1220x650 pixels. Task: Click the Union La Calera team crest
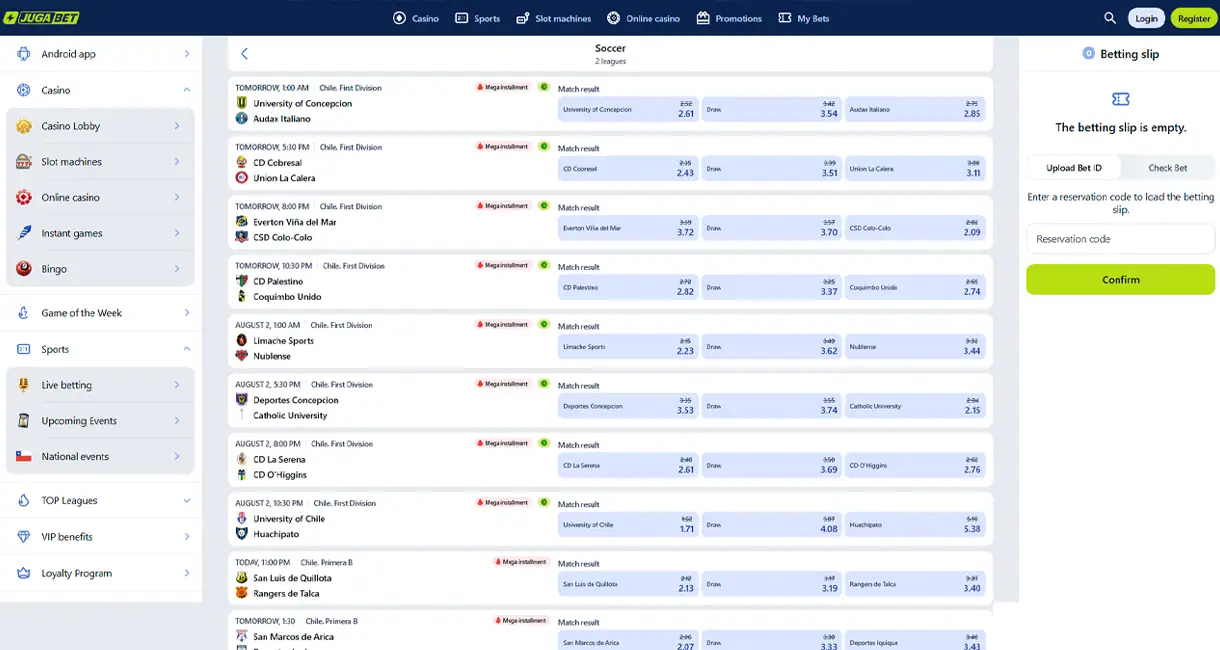pyautogui.click(x=241, y=178)
